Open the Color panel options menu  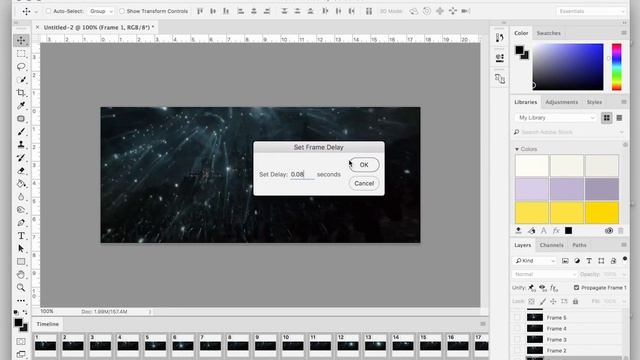[x=624, y=33]
